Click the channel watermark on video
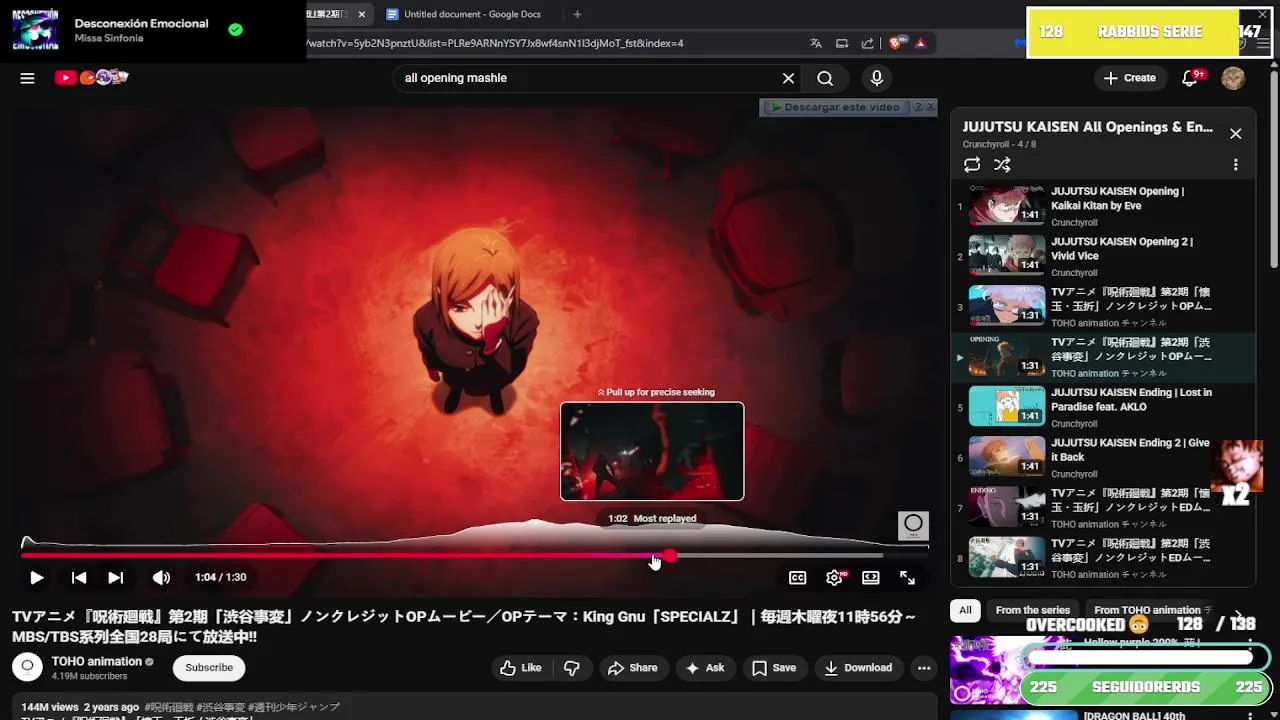1280x720 pixels. (x=913, y=526)
